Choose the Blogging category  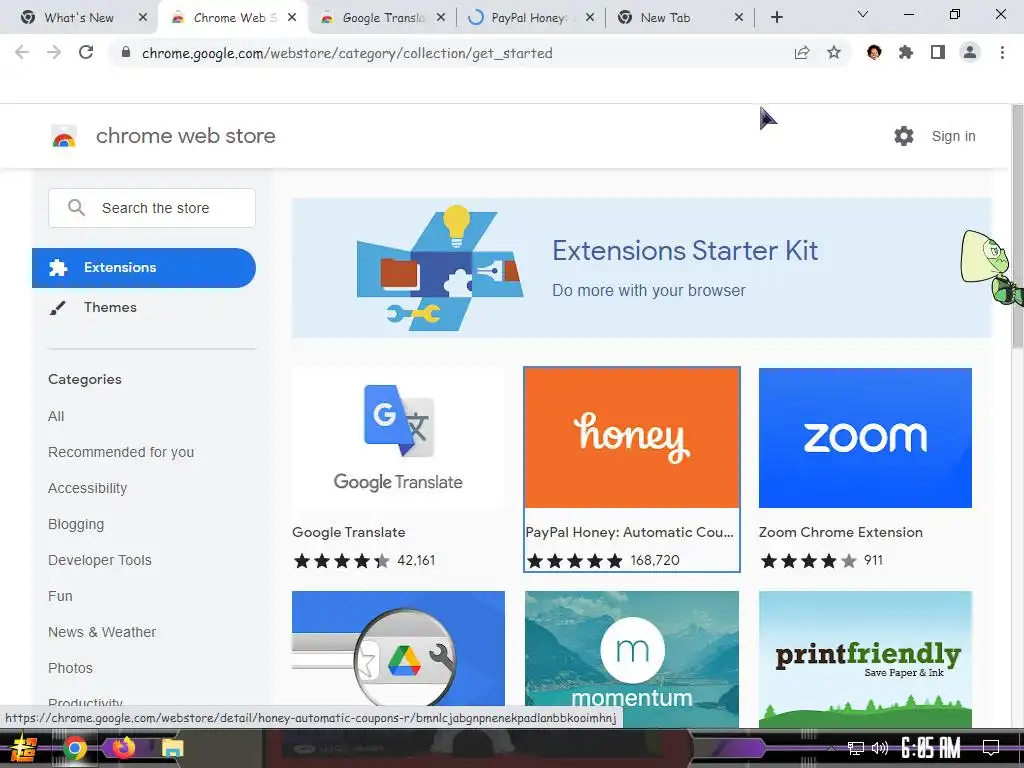[76, 524]
